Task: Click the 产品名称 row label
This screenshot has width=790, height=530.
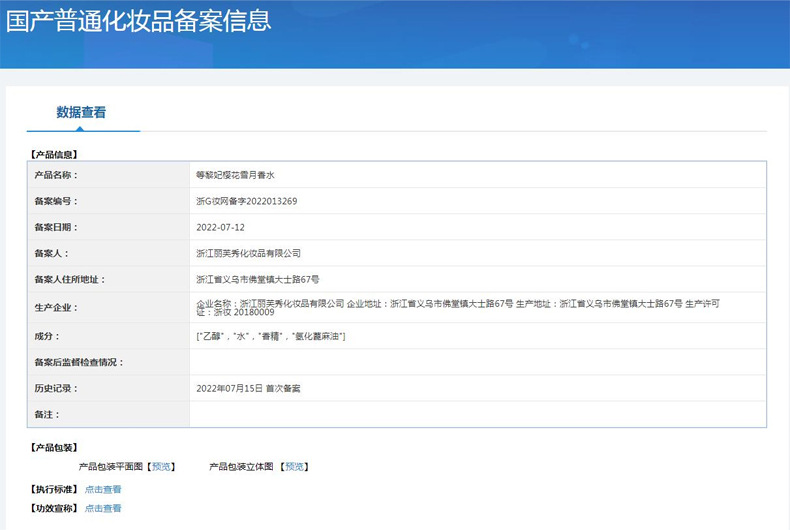Action: point(56,175)
